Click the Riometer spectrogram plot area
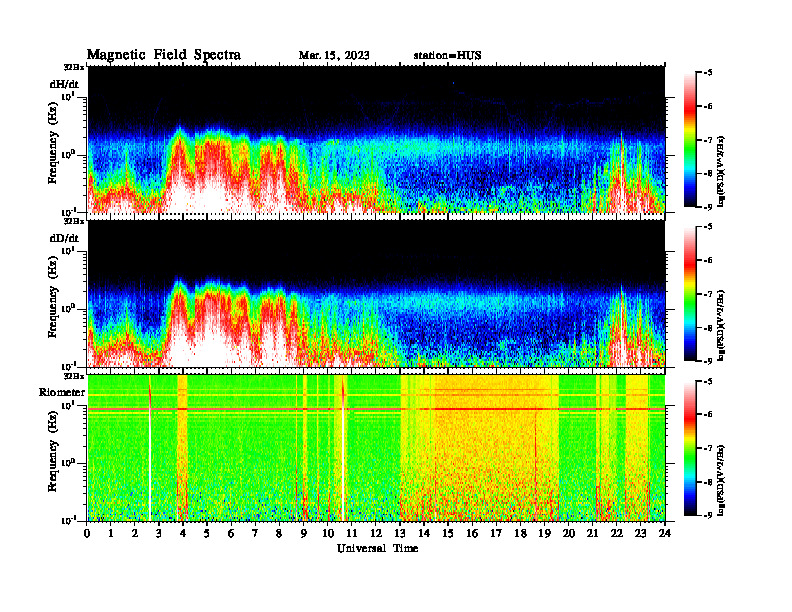 tap(376, 448)
